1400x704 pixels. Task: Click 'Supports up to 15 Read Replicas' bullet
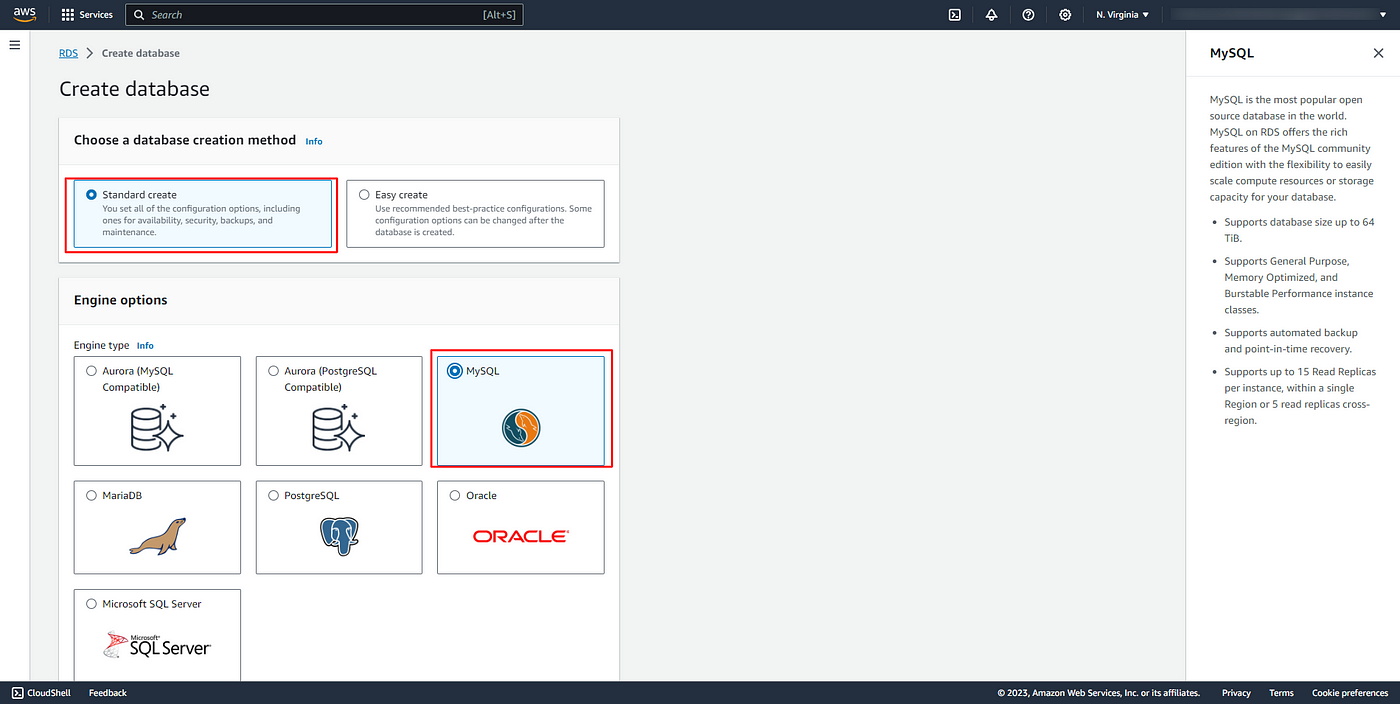coord(1300,396)
